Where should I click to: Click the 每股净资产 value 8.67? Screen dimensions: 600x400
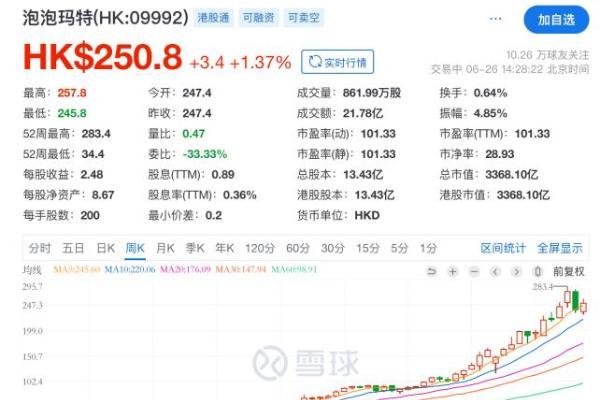[x=103, y=195]
